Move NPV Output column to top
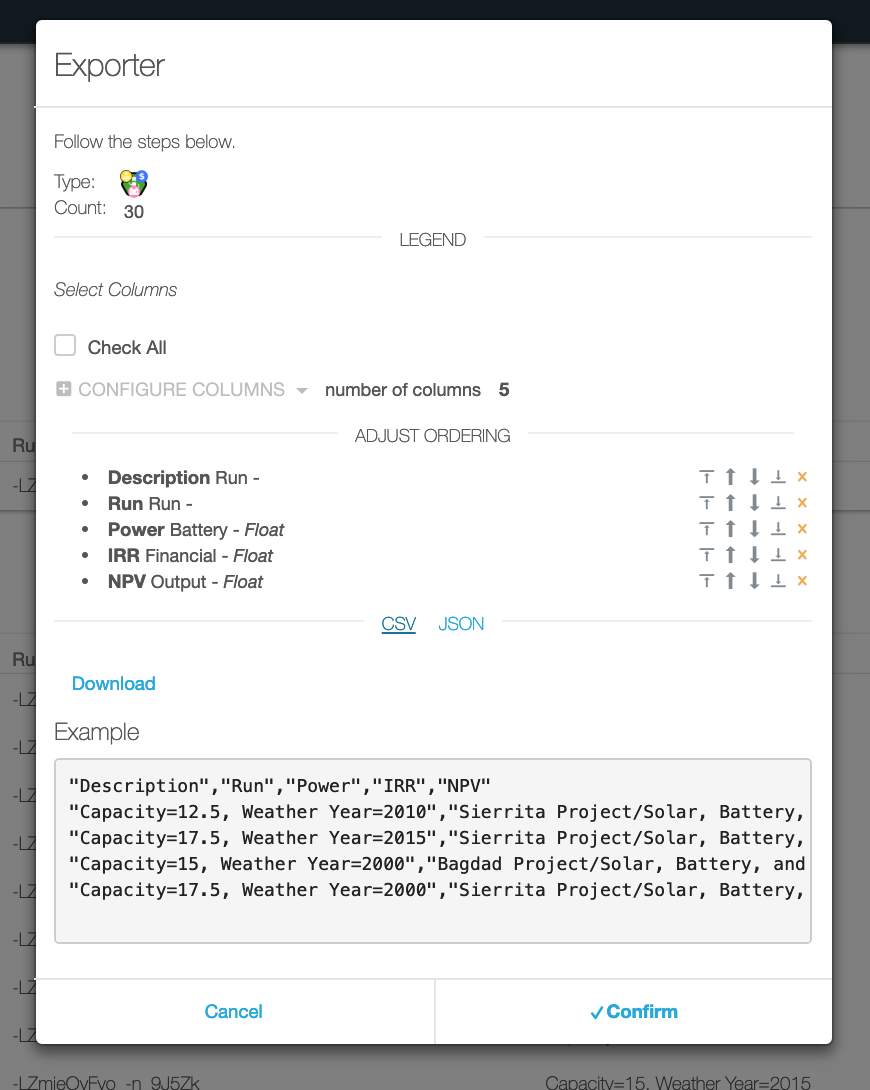The image size is (870, 1090). click(x=706, y=580)
